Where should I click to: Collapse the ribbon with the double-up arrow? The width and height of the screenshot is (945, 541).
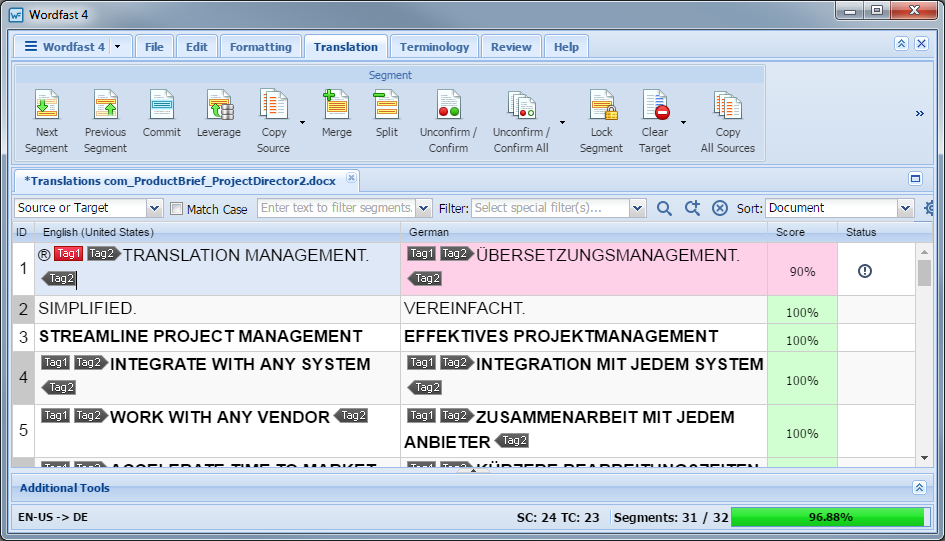(x=901, y=43)
